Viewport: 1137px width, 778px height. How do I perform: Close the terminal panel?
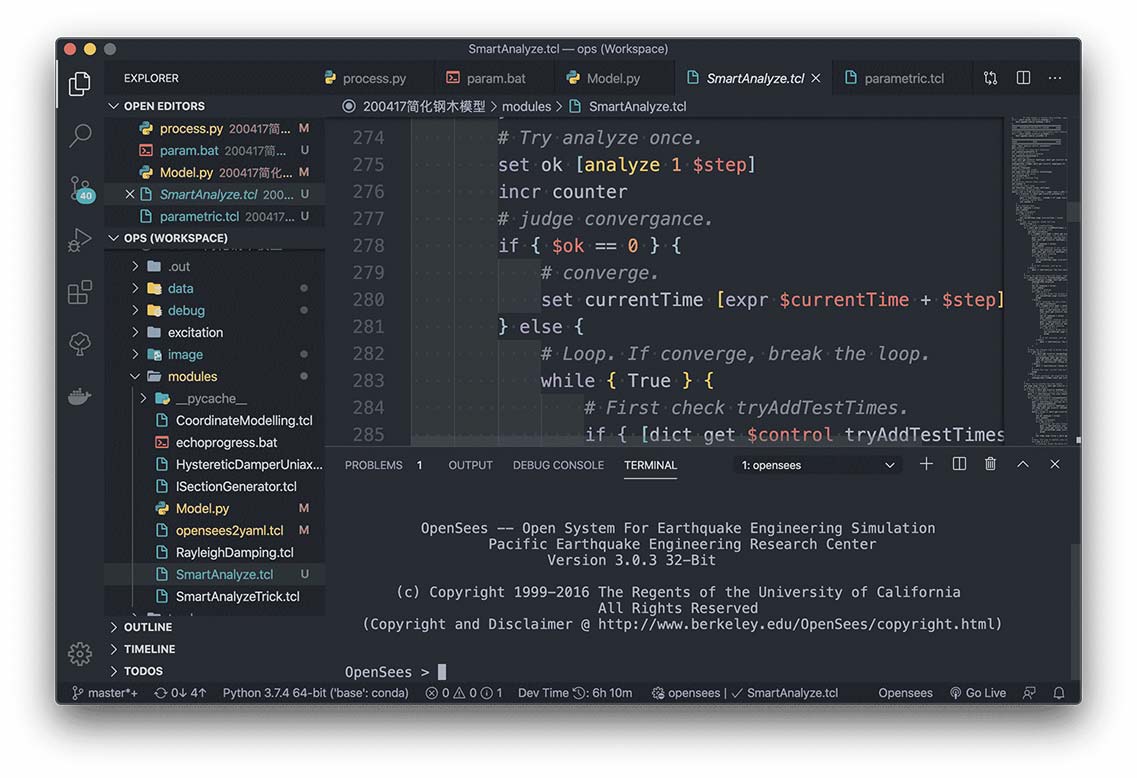point(1055,464)
